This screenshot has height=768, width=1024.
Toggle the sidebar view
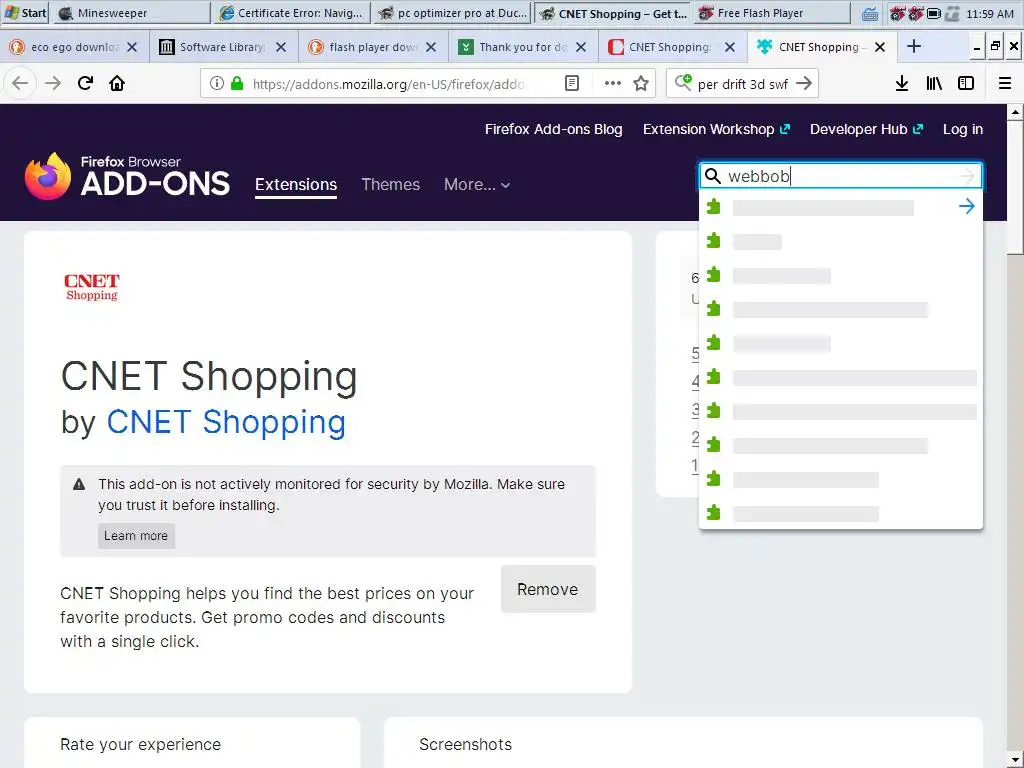click(966, 83)
